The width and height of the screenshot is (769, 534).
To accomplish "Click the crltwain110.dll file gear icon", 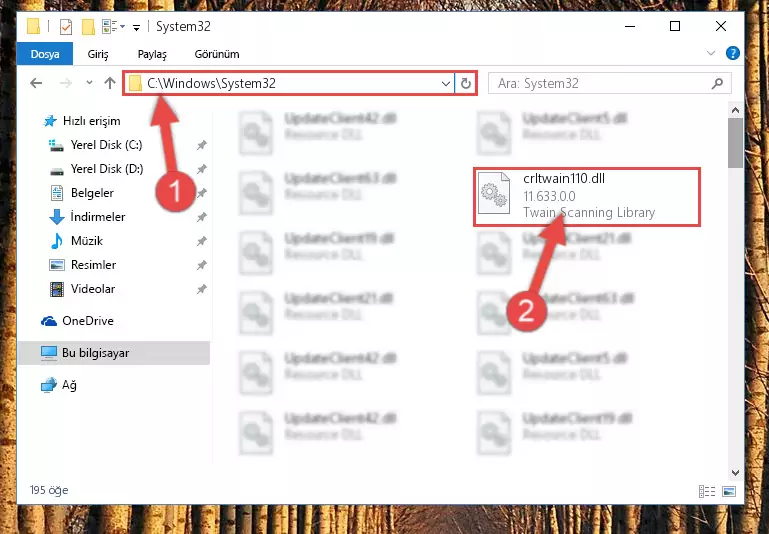I will pos(494,193).
